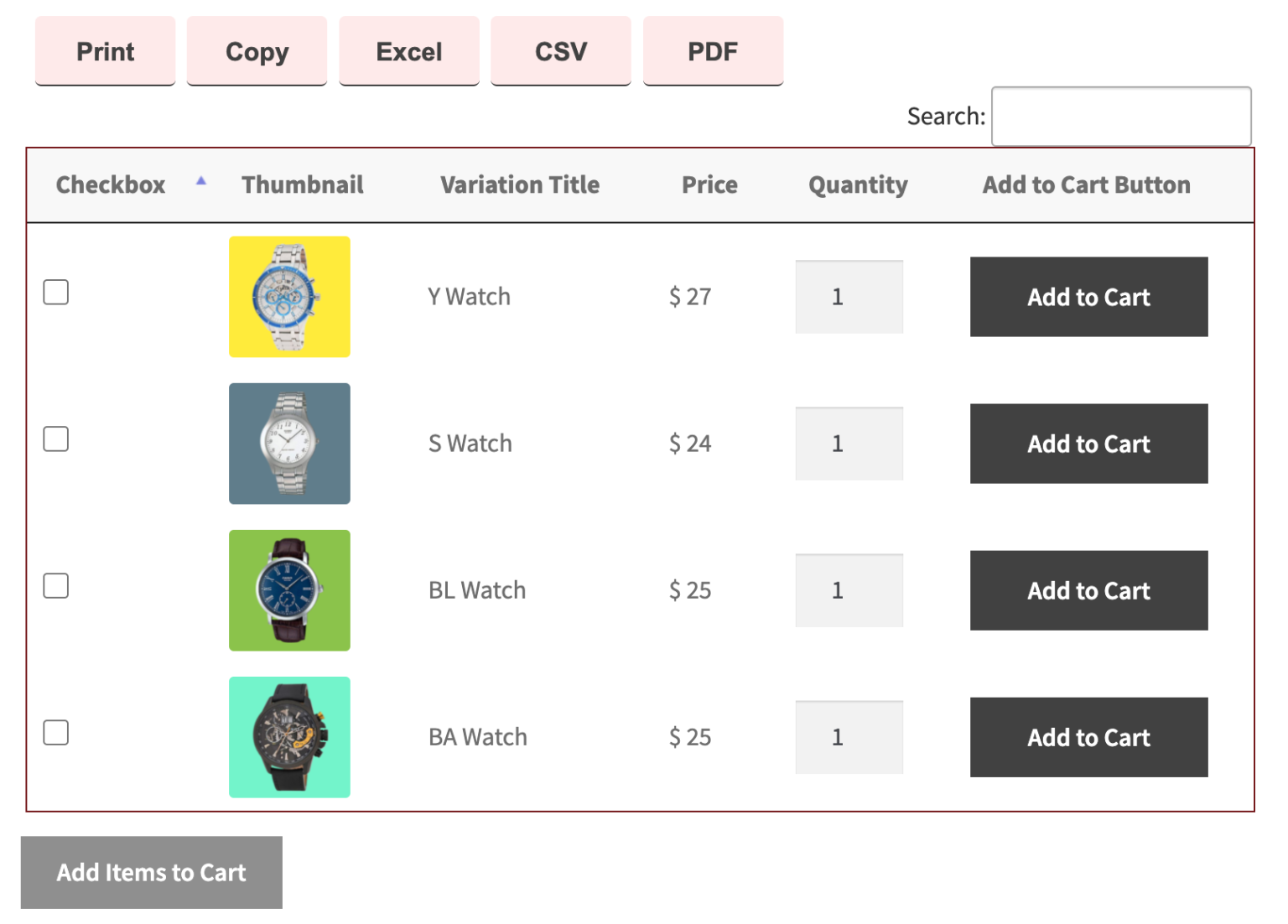Edit quantity field for Y Watch
The image size is (1288, 924).
coord(849,297)
